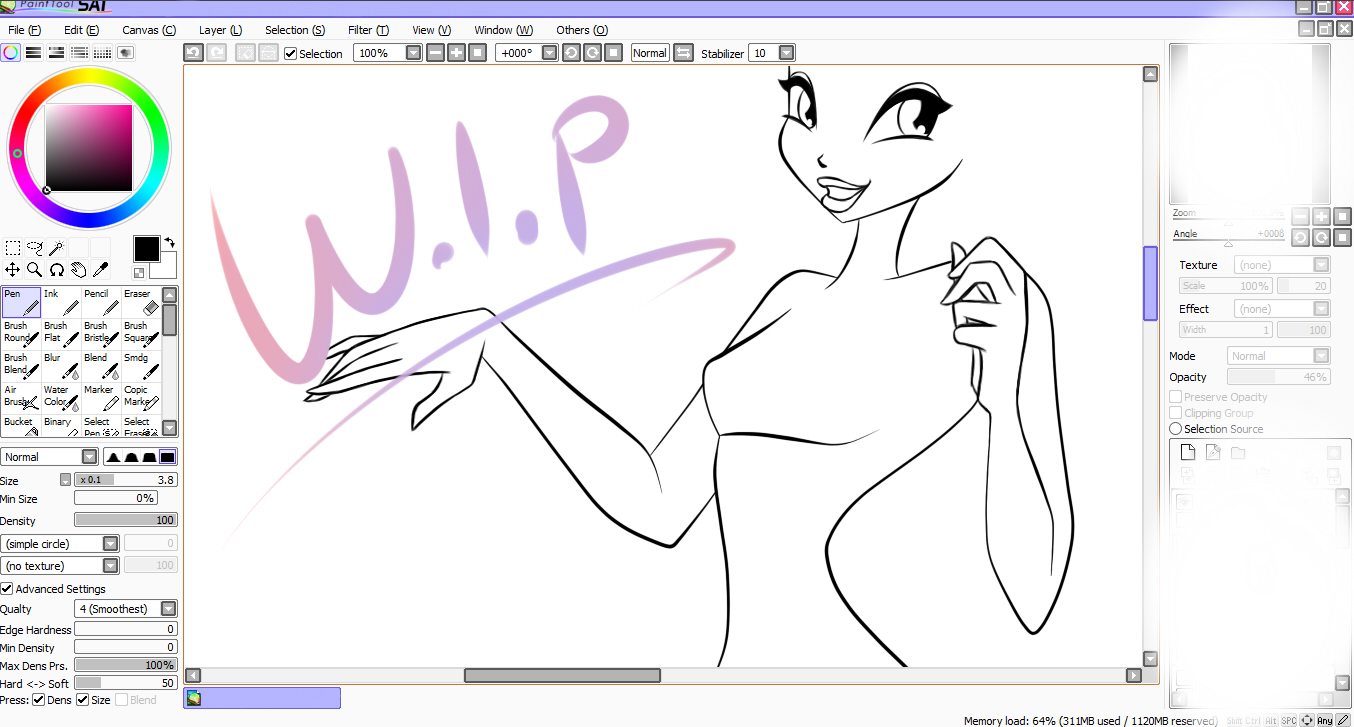Open the Others menu
The image size is (1354, 727).
[581, 30]
